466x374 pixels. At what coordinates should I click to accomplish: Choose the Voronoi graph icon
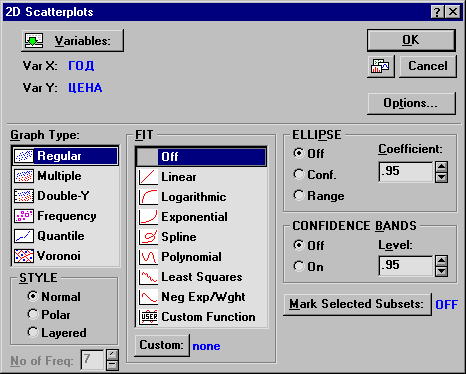click(24, 256)
